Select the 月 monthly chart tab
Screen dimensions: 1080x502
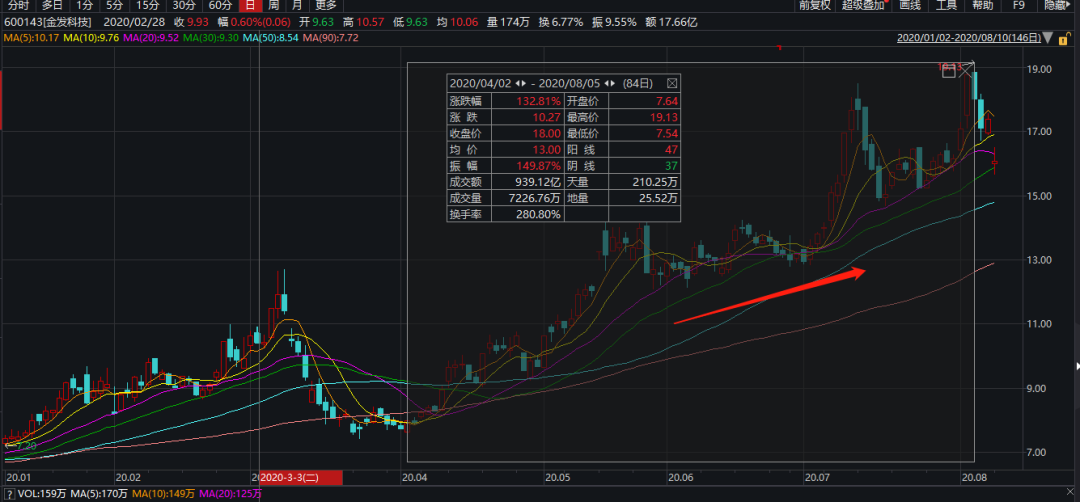tap(297, 5)
